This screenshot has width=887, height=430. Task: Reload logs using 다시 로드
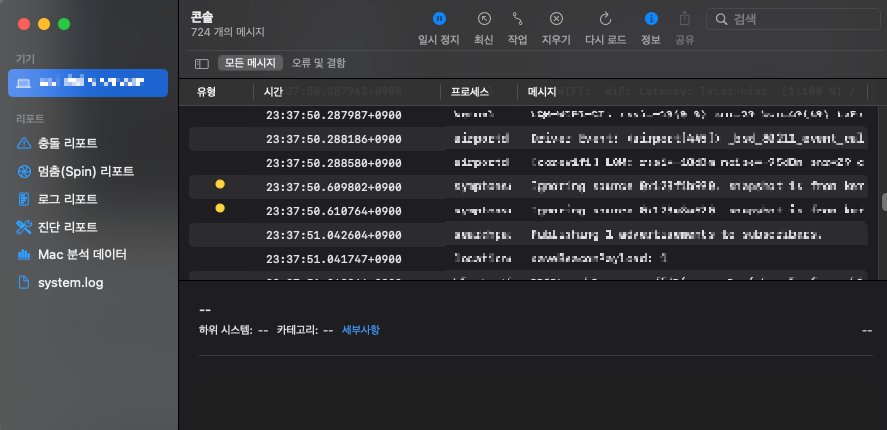605,19
